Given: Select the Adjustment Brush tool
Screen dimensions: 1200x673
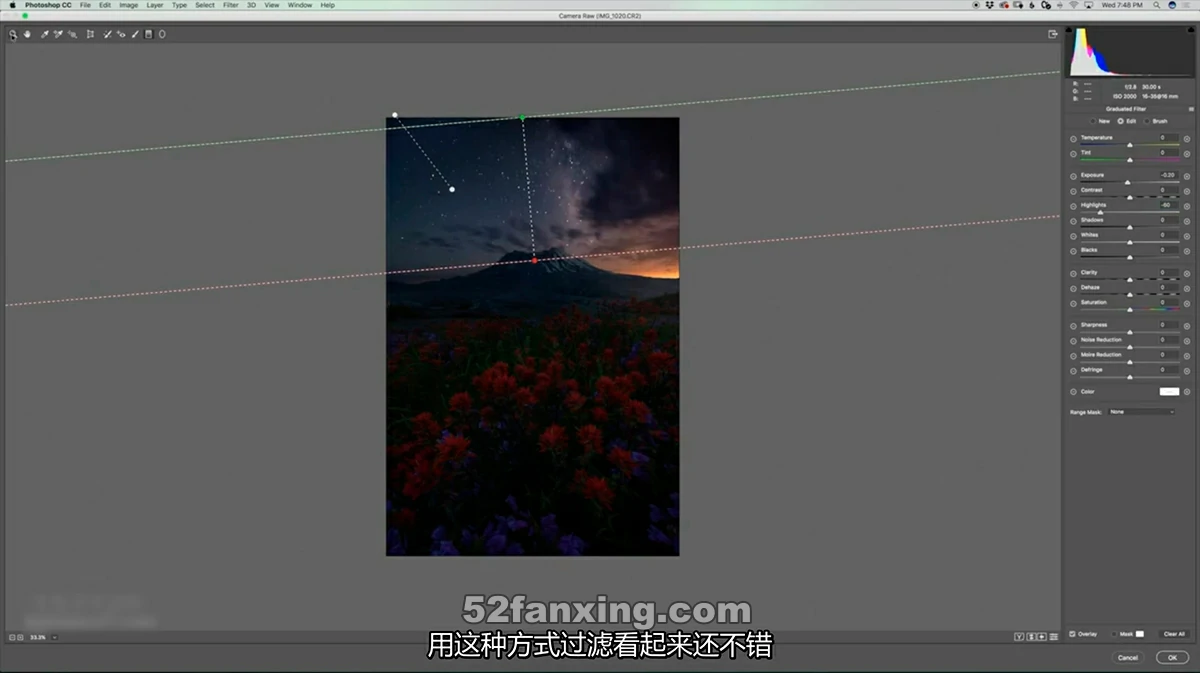Looking at the screenshot, I should click(x=135, y=34).
